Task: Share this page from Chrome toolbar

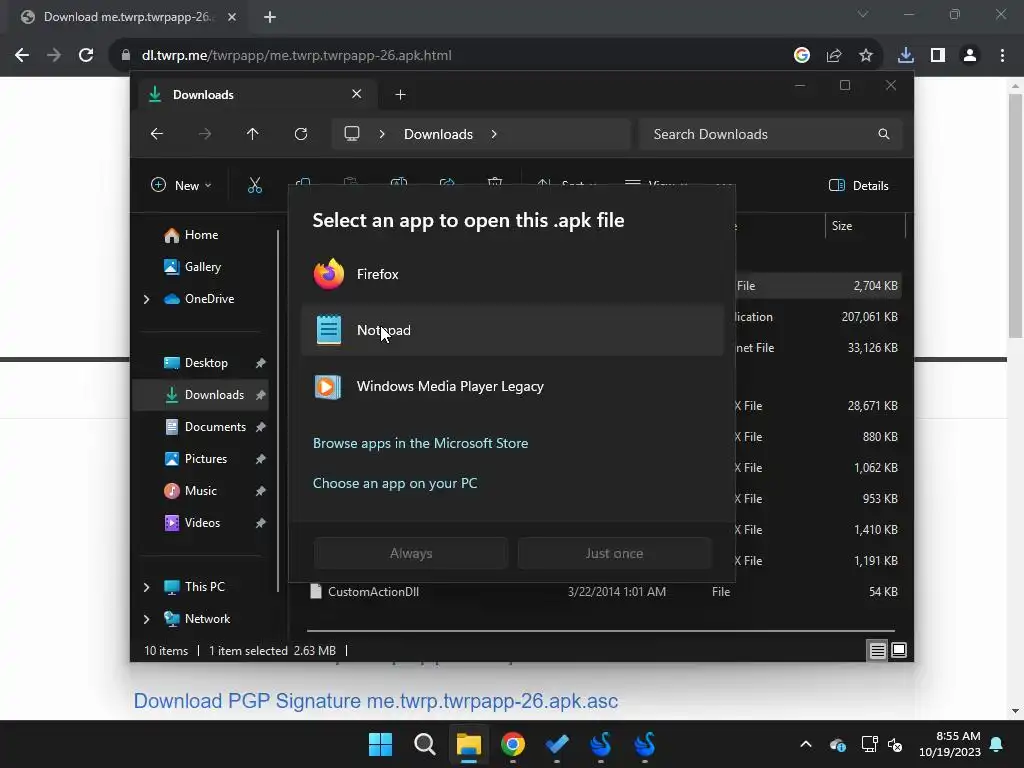Action: point(834,56)
